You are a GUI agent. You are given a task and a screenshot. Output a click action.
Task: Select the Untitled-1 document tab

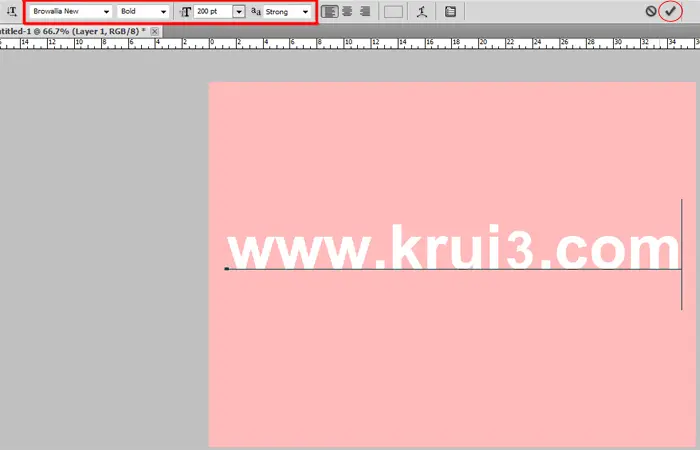pyautogui.click(x=70, y=32)
